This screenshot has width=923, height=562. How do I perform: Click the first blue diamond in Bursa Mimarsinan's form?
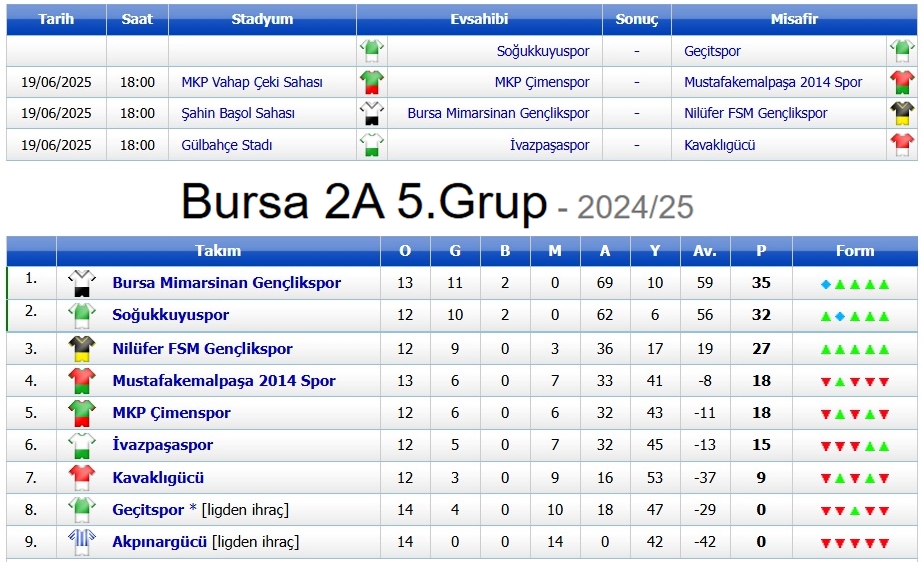click(x=826, y=284)
